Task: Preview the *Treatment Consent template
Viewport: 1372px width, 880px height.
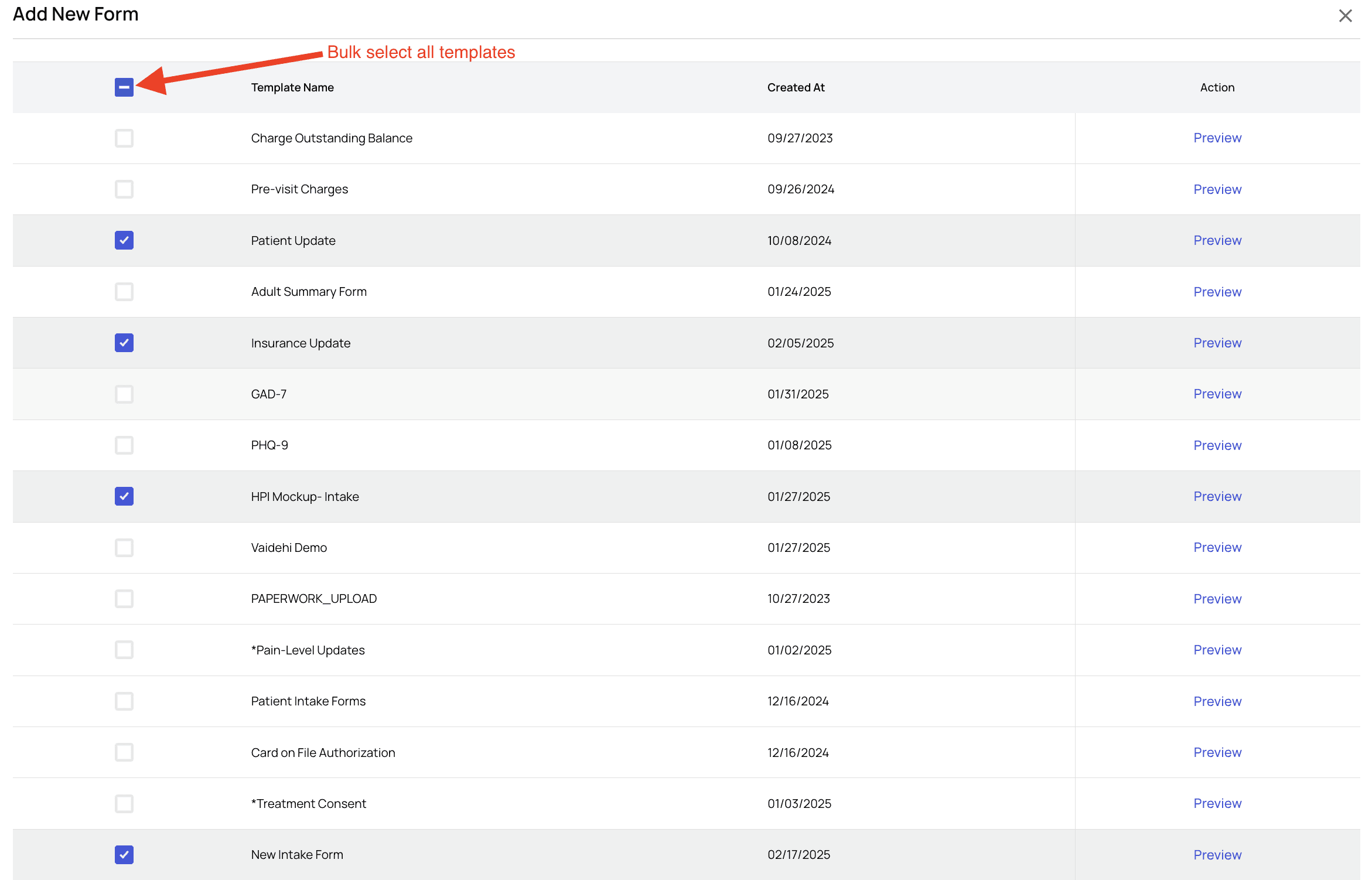Action: (x=1217, y=803)
